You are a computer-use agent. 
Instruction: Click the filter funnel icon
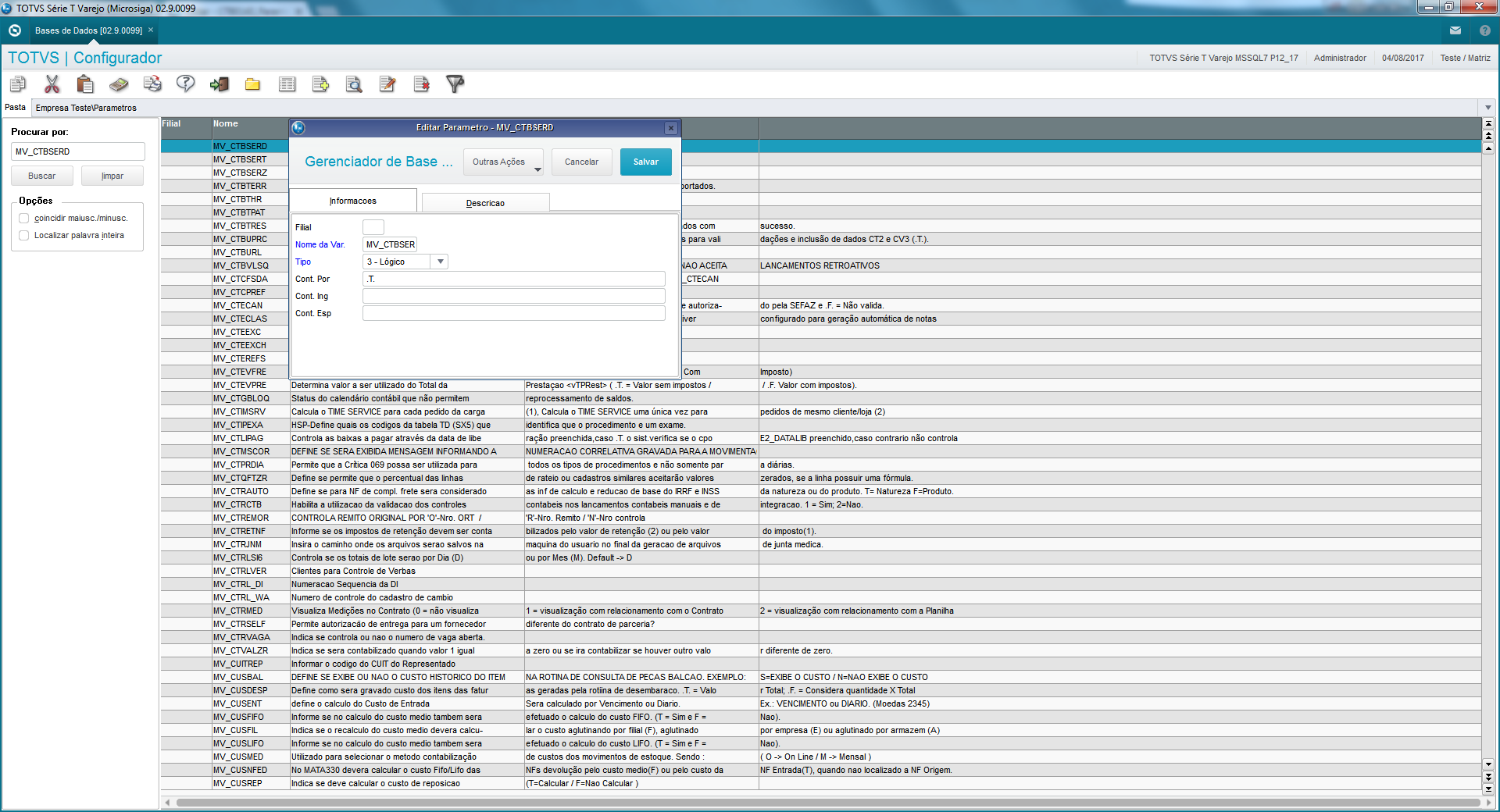[x=455, y=84]
